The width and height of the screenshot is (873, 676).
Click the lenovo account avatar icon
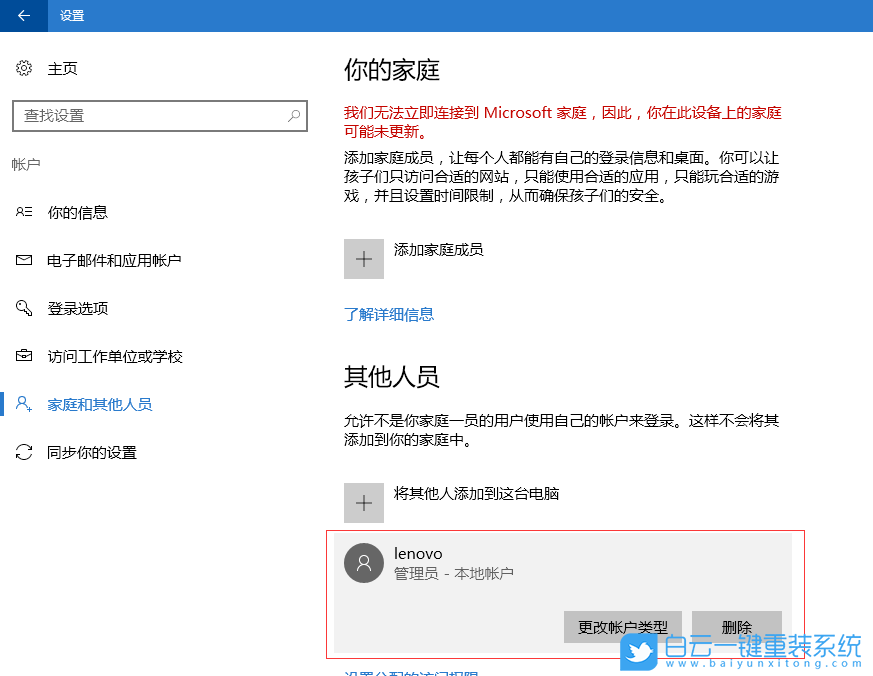point(363,562)
